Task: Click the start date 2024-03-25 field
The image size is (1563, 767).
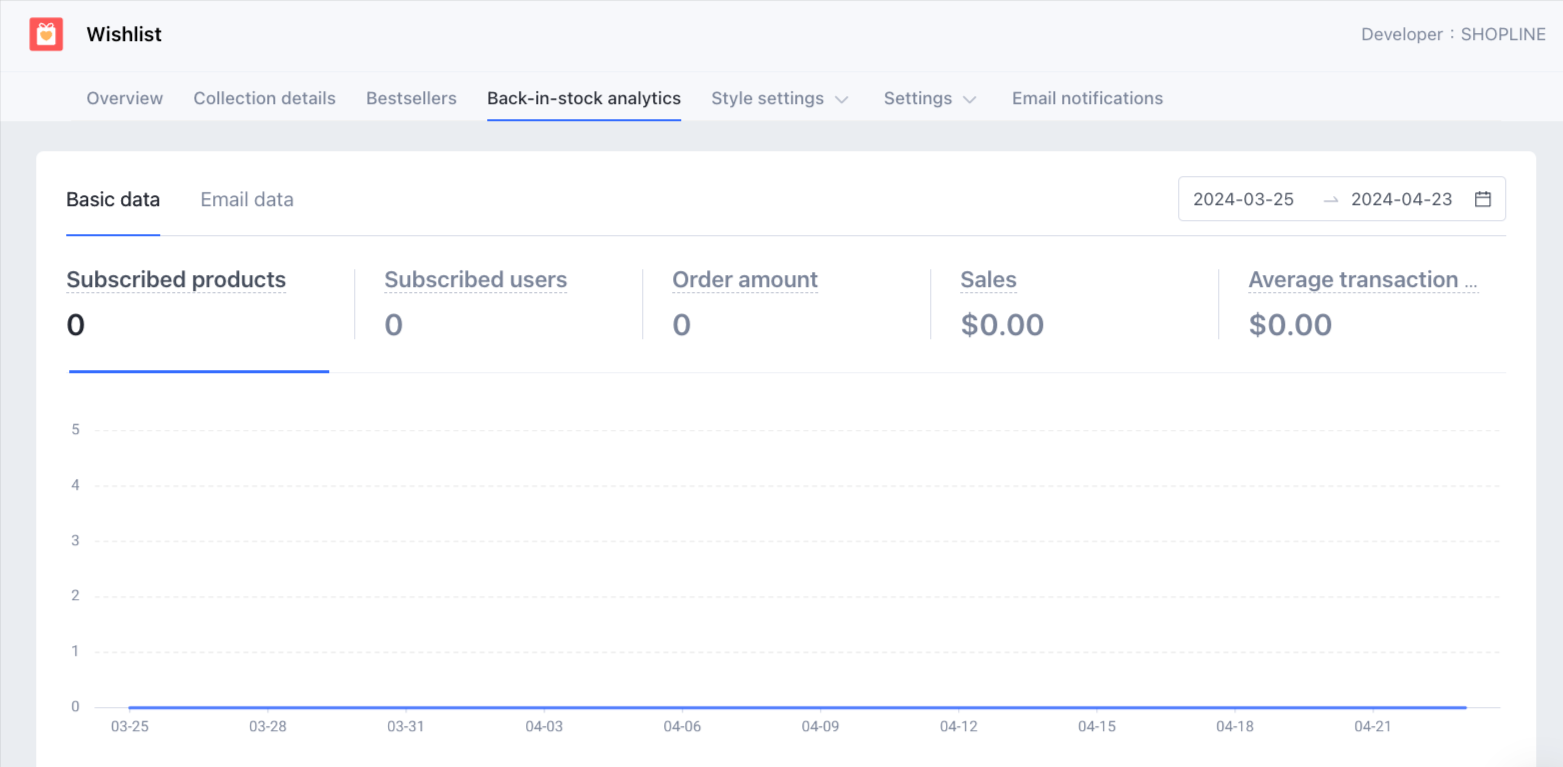Action: (1243, 199)
